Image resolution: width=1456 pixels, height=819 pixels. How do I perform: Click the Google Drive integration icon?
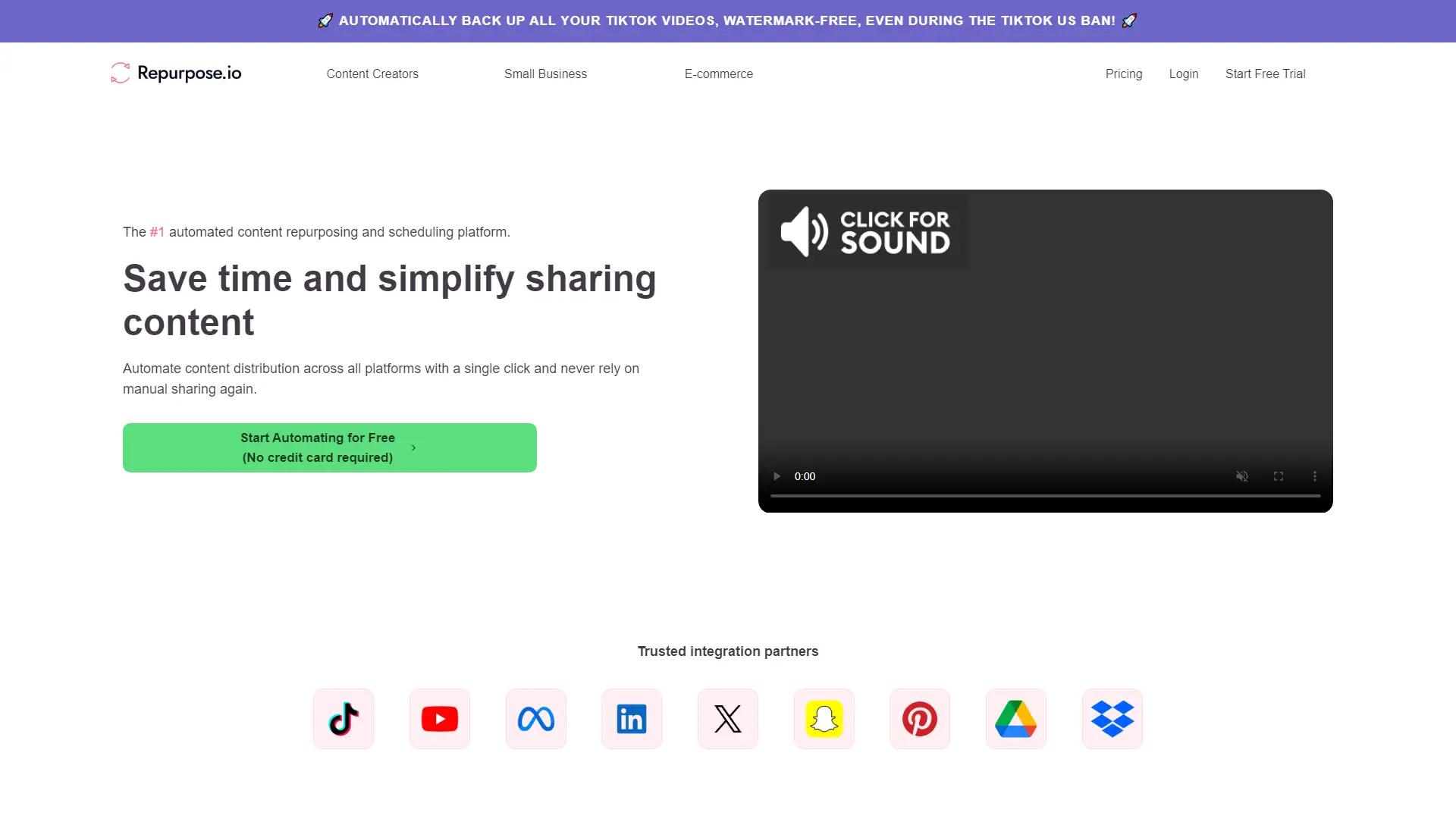pyautogui.click(x=1015, y=718)
